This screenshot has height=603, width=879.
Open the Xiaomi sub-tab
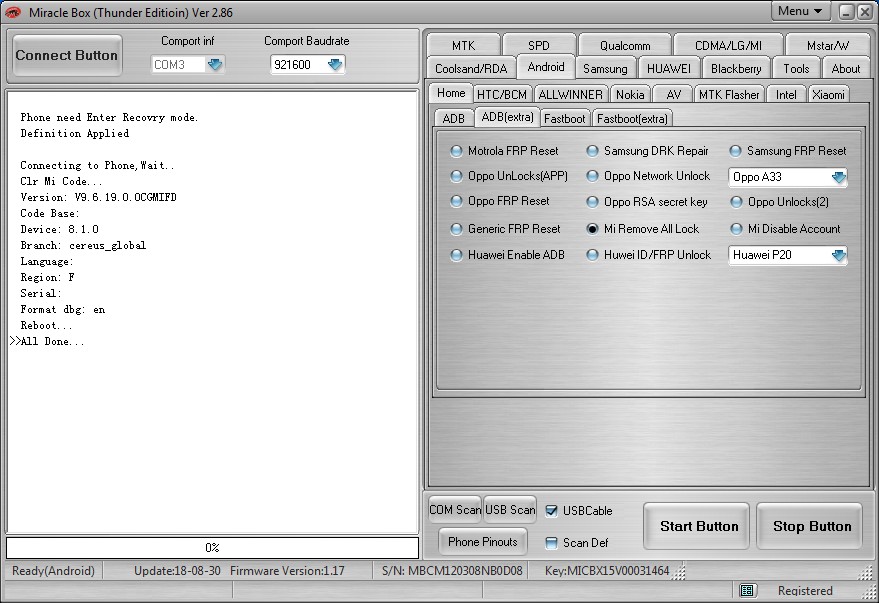[x=828, y=95]
